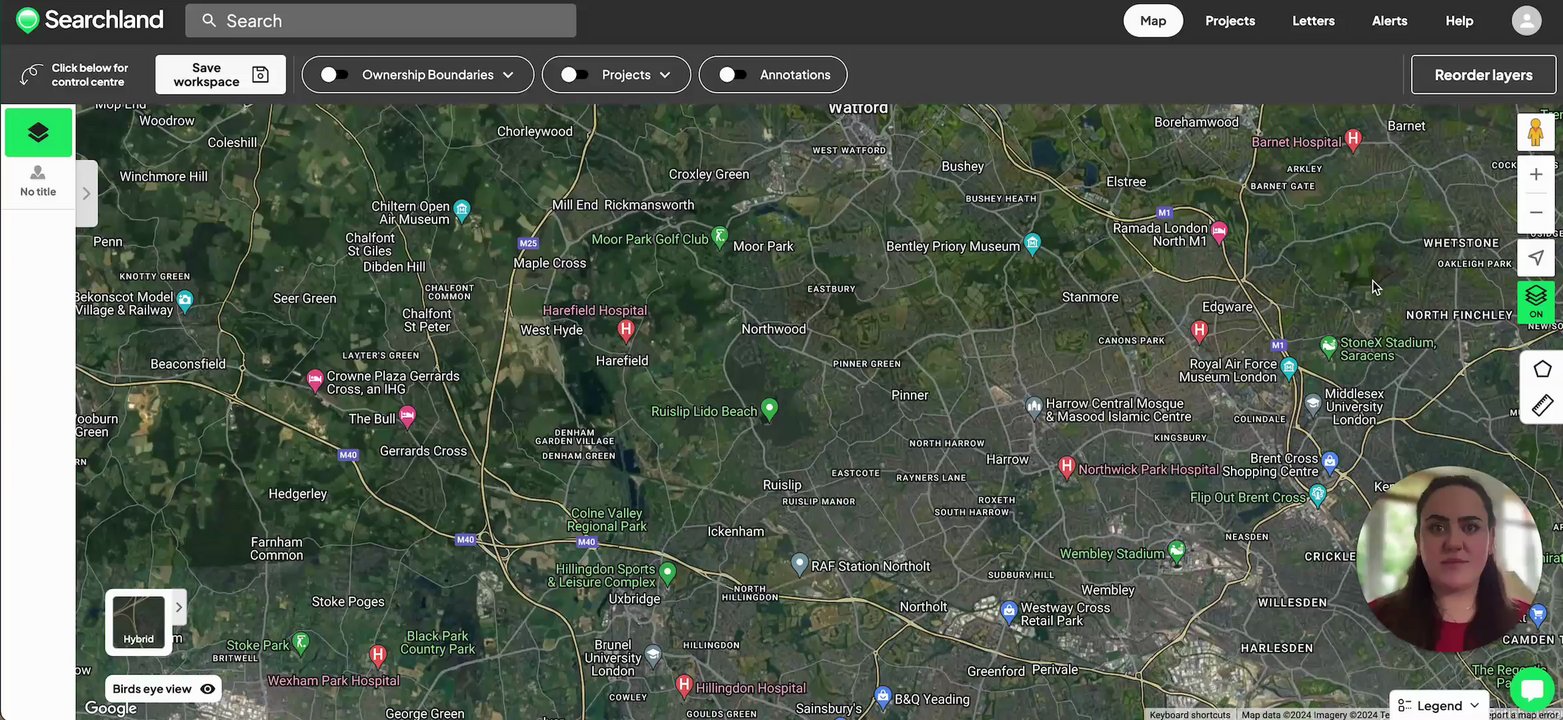Toggle Birds eye view visibility

pos(208,689)
